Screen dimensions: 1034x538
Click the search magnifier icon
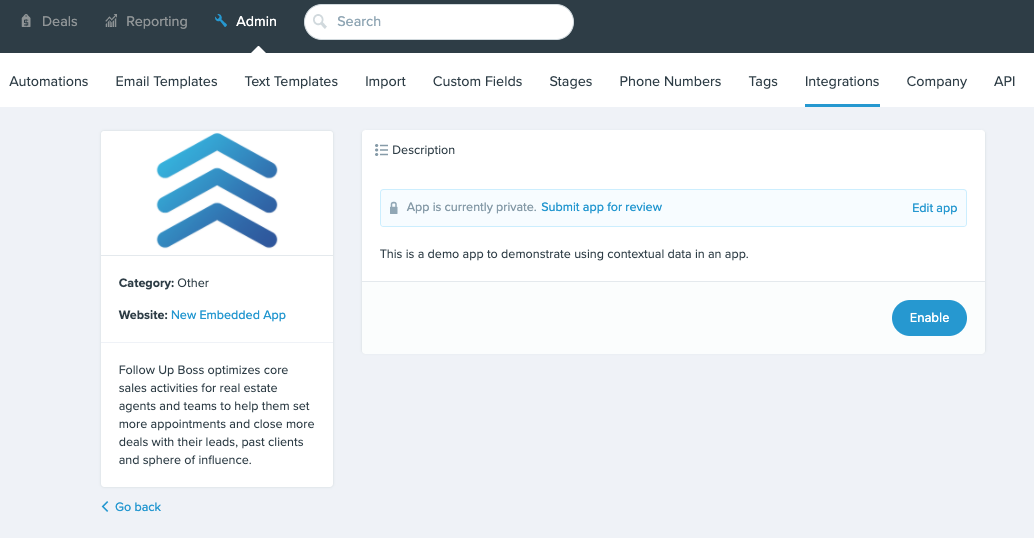[x=320, y=21]
